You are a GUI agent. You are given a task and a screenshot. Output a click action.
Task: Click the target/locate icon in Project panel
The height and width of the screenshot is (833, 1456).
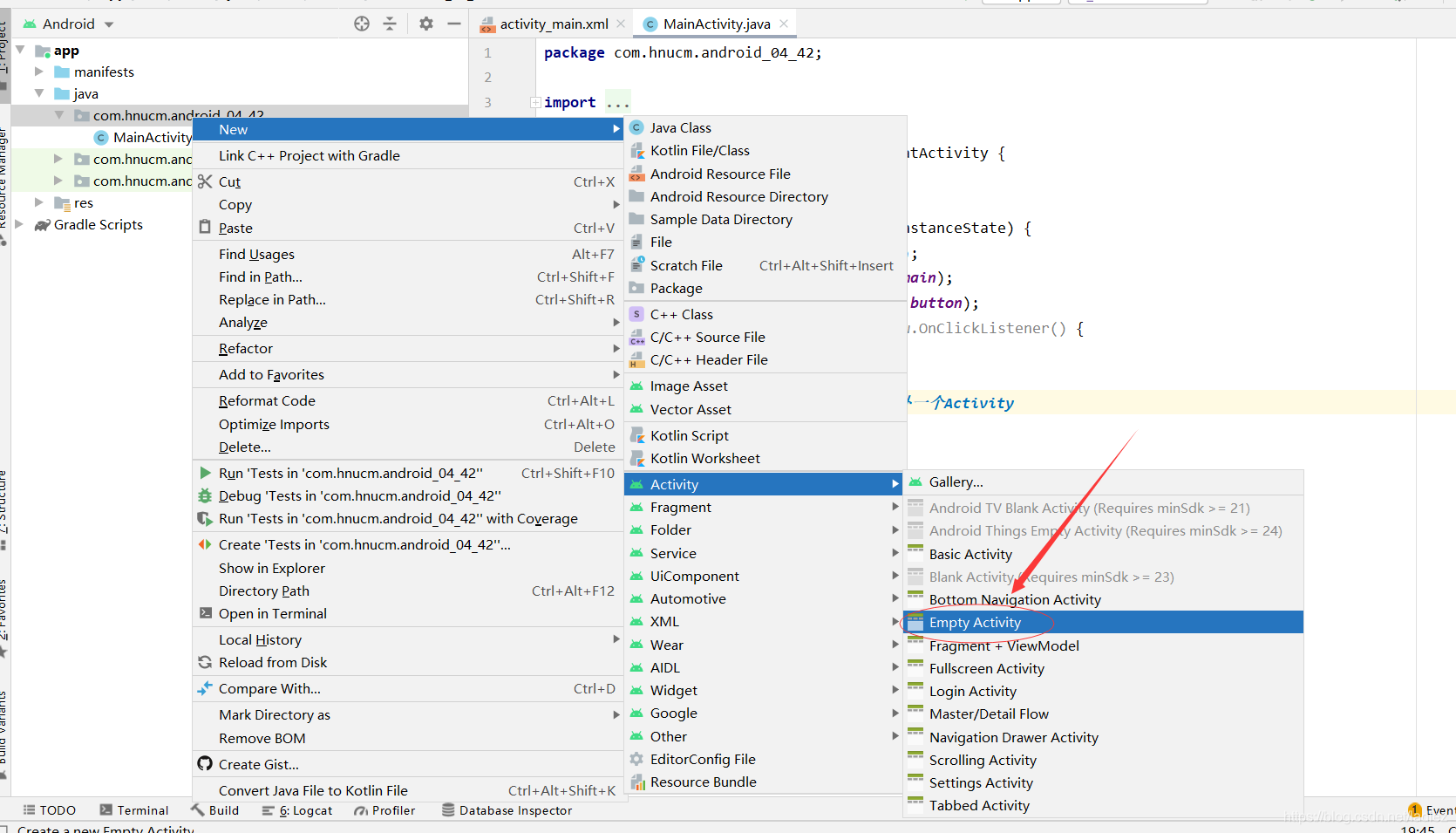pyautogui.click(x=362, y=24)
